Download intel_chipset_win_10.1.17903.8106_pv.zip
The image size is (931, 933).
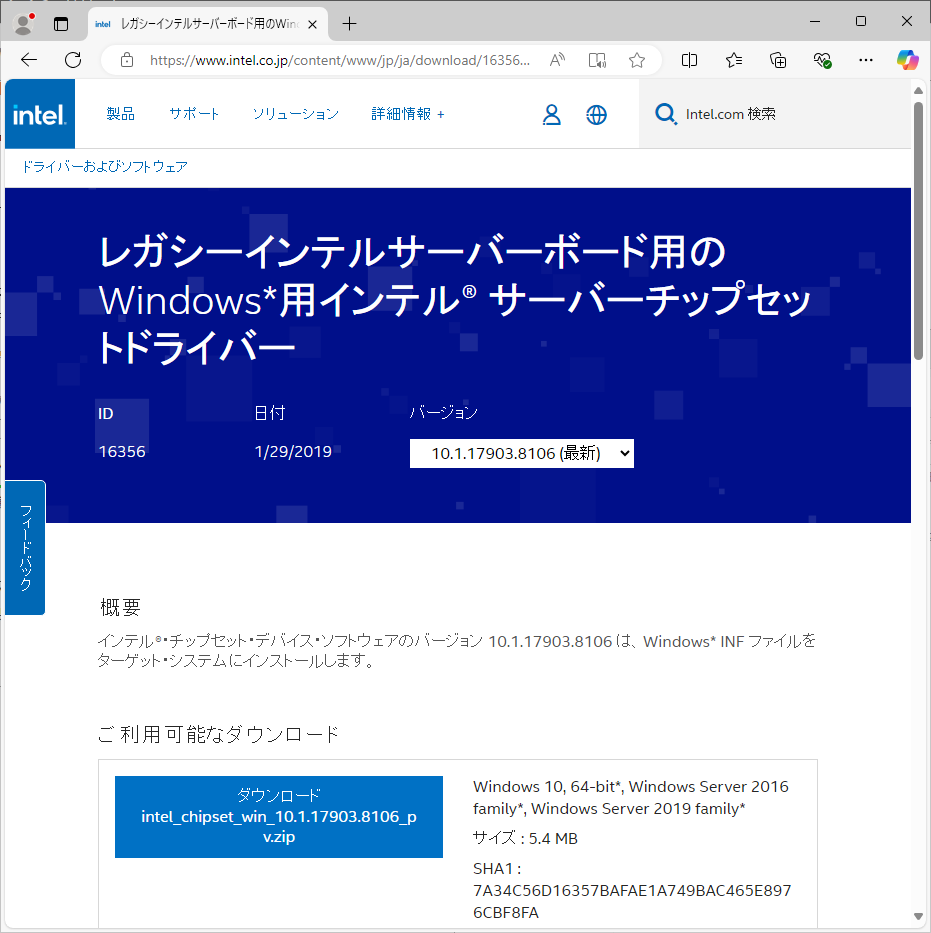click(x=279, y=817)
